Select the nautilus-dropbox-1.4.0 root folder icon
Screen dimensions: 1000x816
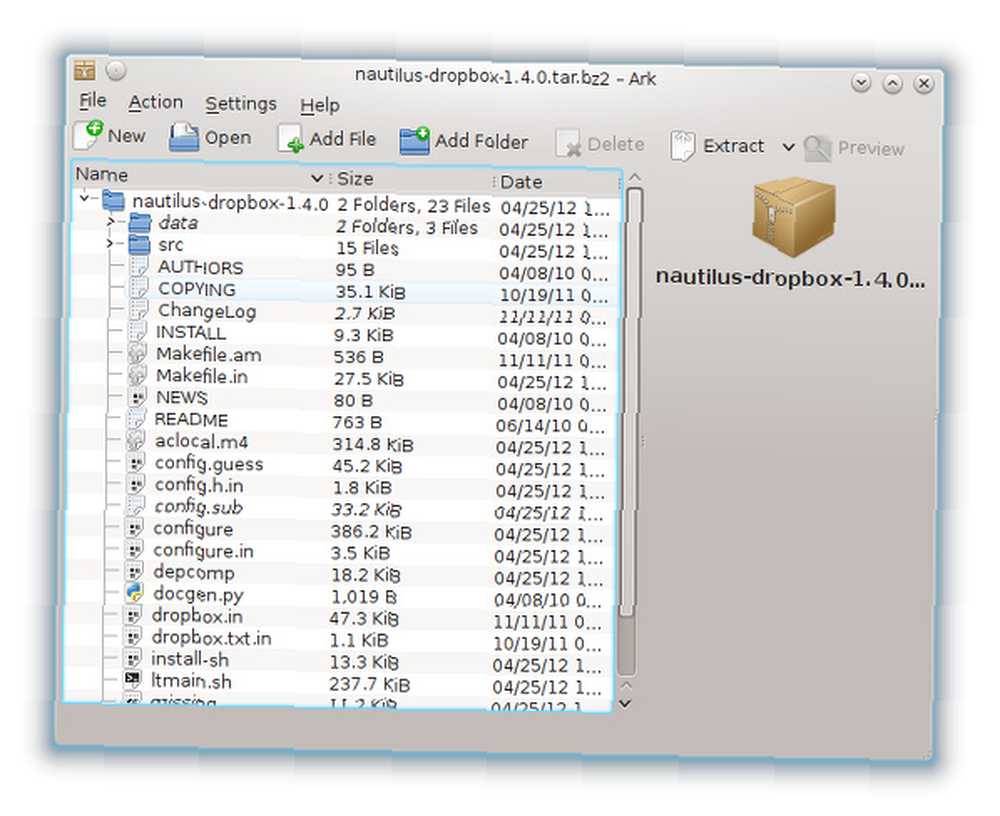click(x=113, y=200)
